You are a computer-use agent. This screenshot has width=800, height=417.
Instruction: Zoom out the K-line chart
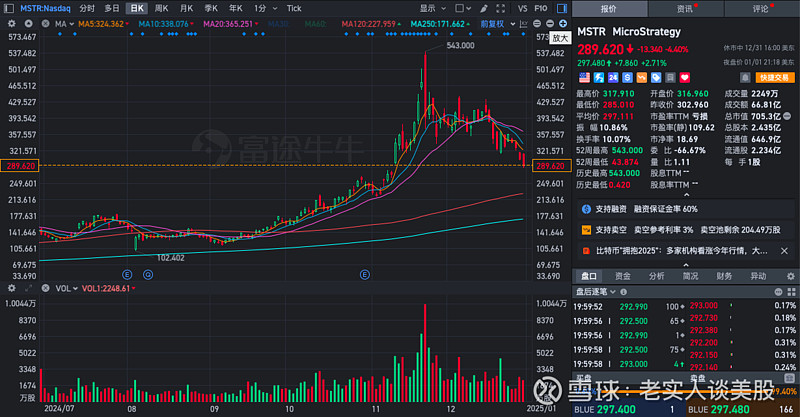coord(549,23)
